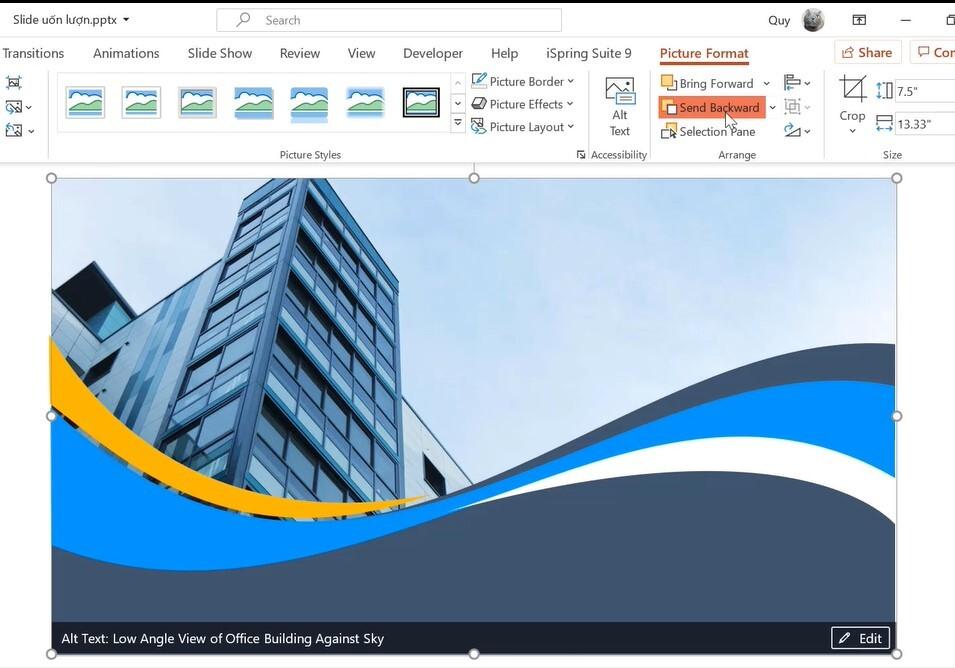Open the Picture Styles dialog launcher

580,155
